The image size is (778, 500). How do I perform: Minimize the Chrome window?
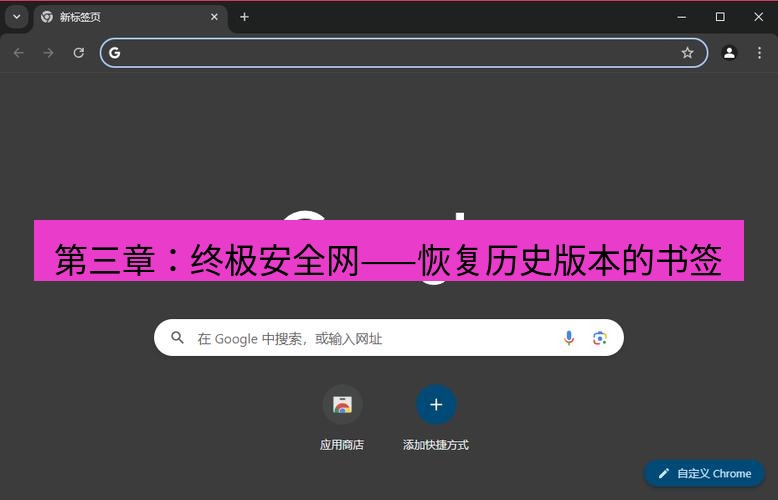pyautogui.click(x=682, y=17)
